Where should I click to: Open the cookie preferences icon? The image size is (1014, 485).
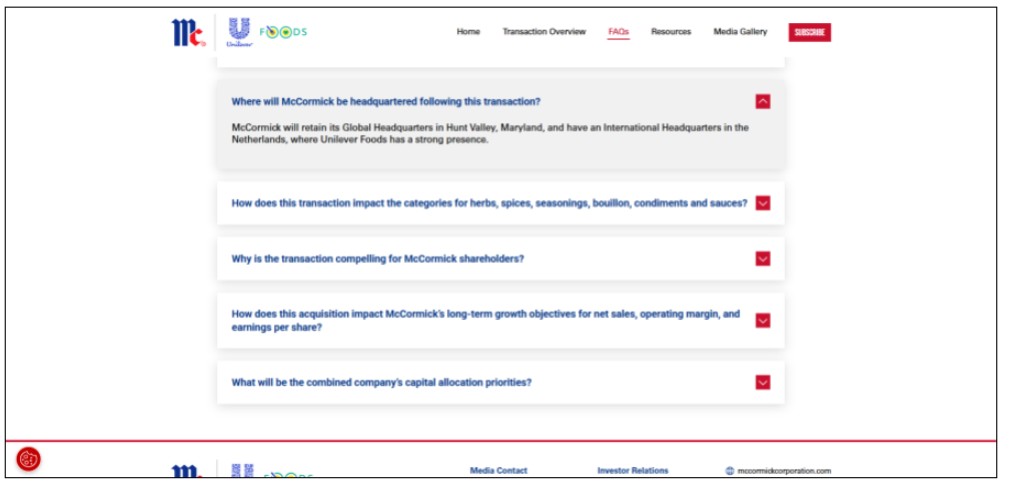pos(28,459)
